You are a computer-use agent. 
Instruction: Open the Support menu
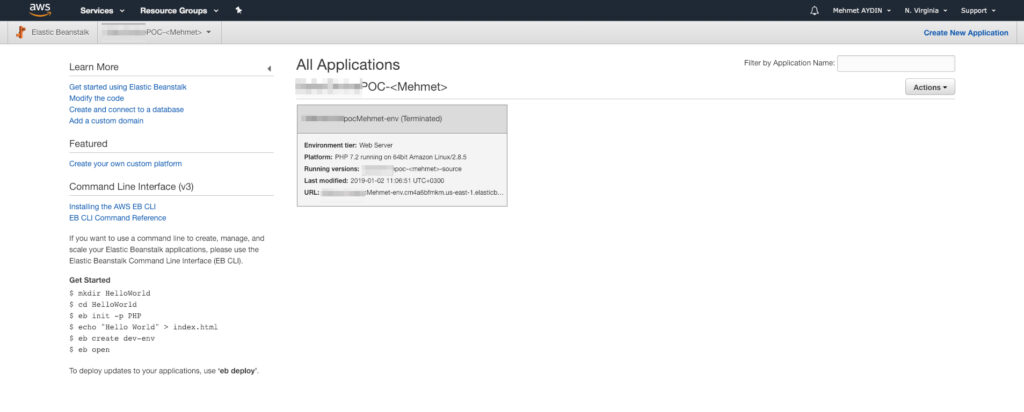click(978, 10)
